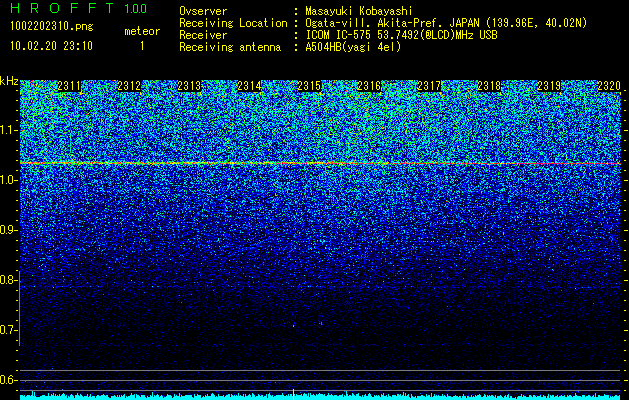Screen dimensions: 629x400
Task: Click the 2319 time marker
Action: [x=549, y=86]
